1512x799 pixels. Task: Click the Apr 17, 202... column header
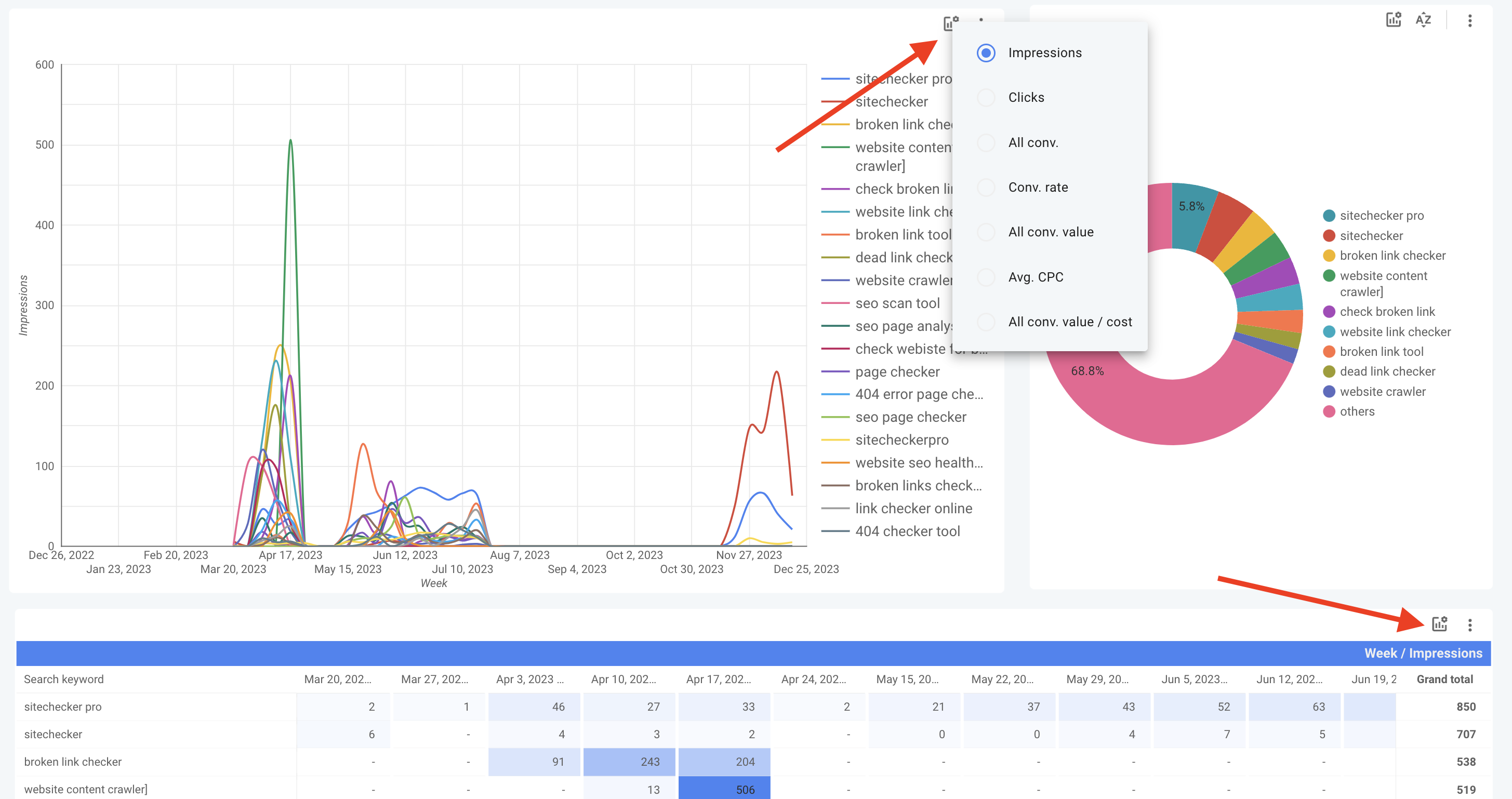point(719,679)
